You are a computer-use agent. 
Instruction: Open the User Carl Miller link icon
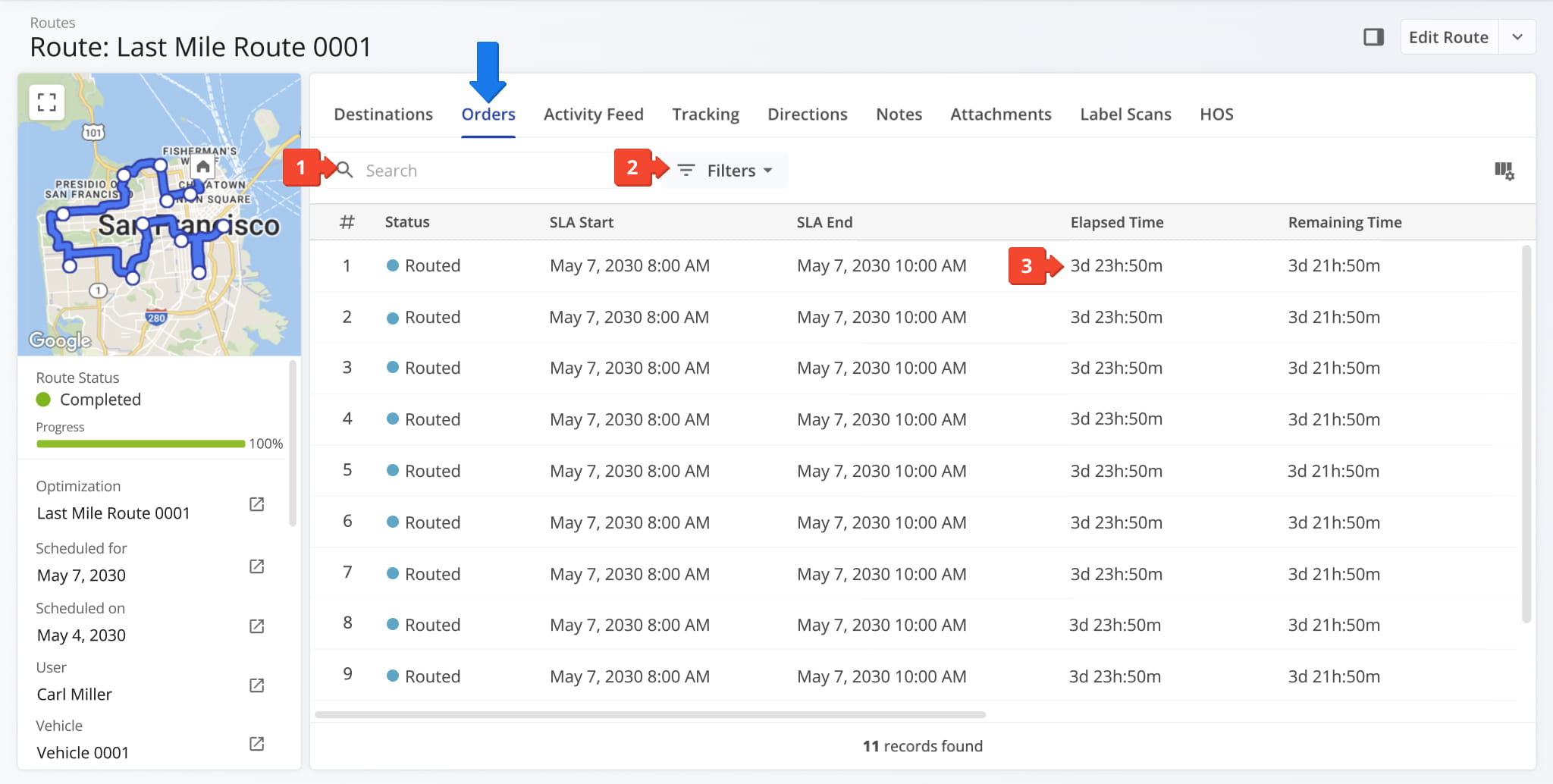257,686
